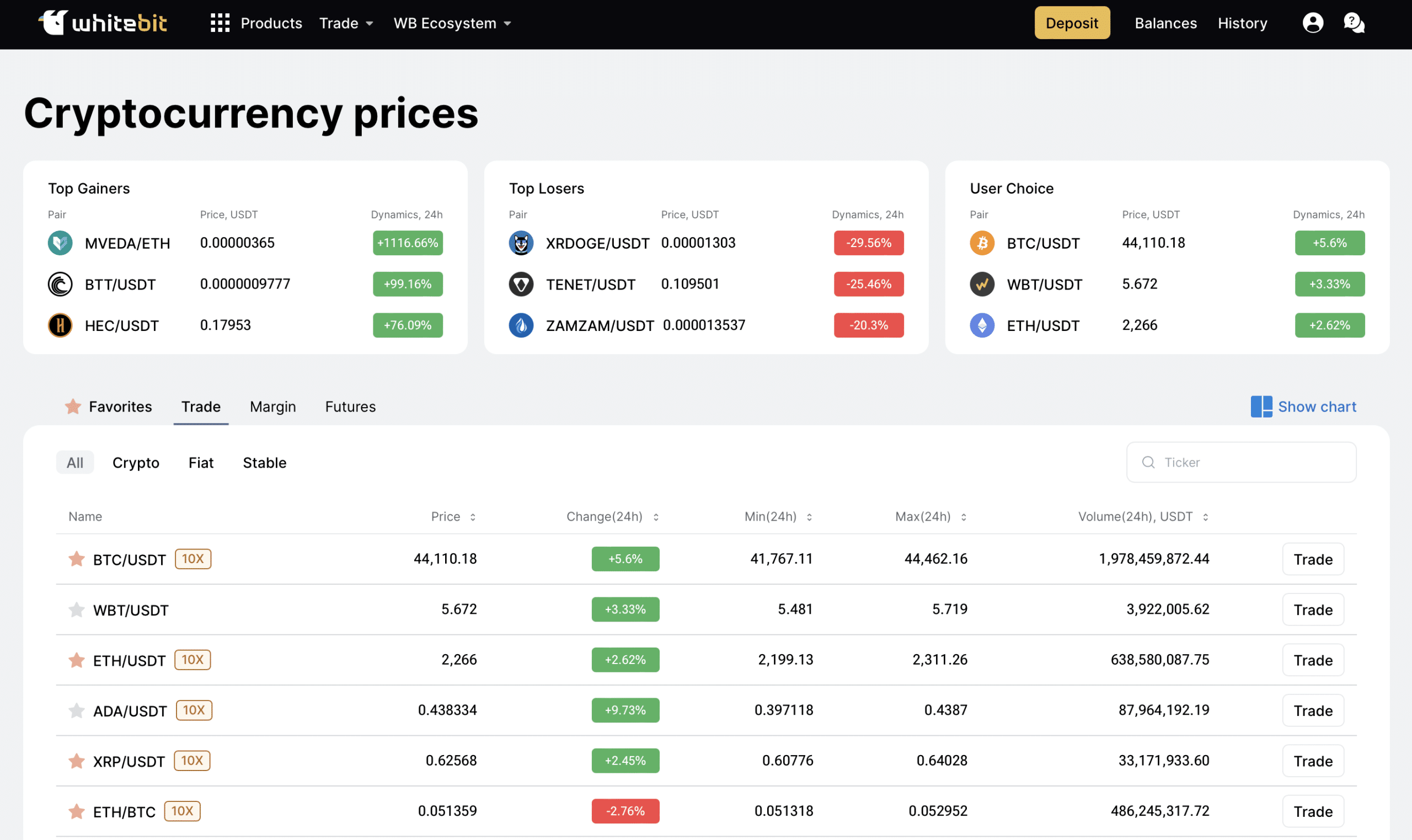1412x840 pixels.
Task: Click the WhiteBIT logo
Action: (x=103, y=23)
